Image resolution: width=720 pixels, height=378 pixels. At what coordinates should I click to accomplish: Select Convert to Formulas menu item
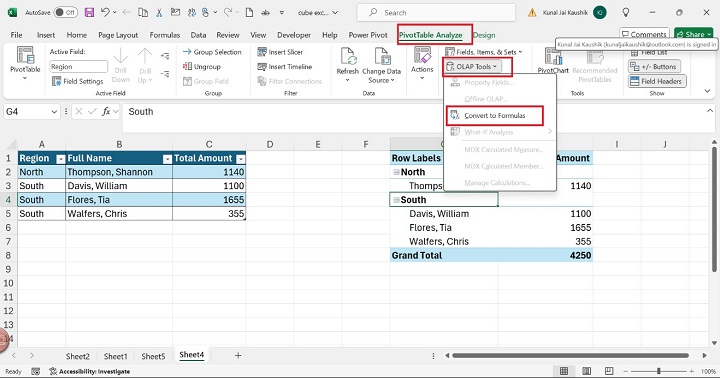tap(495, 116)
